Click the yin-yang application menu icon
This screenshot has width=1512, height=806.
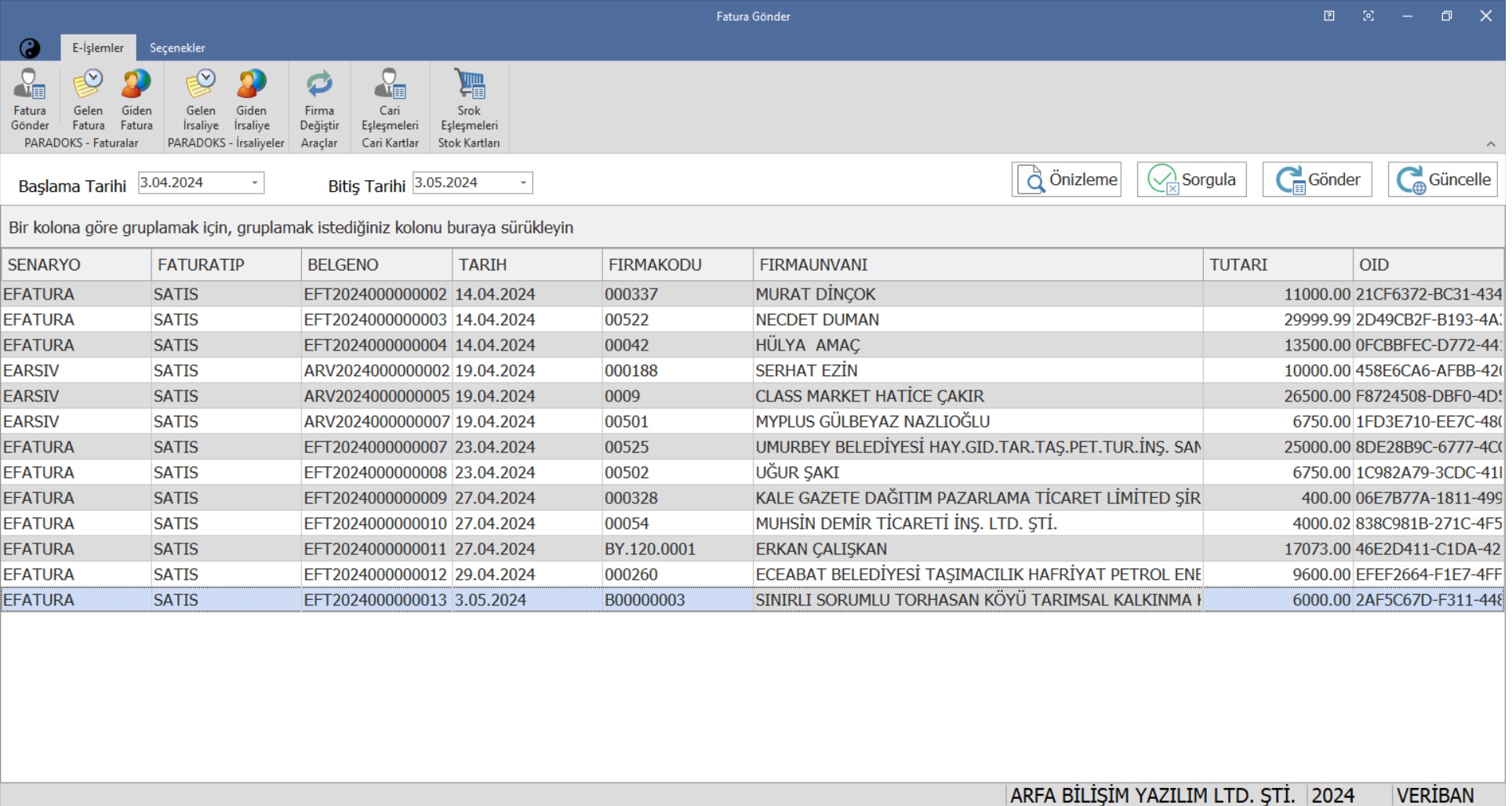(x=30, y=49)
